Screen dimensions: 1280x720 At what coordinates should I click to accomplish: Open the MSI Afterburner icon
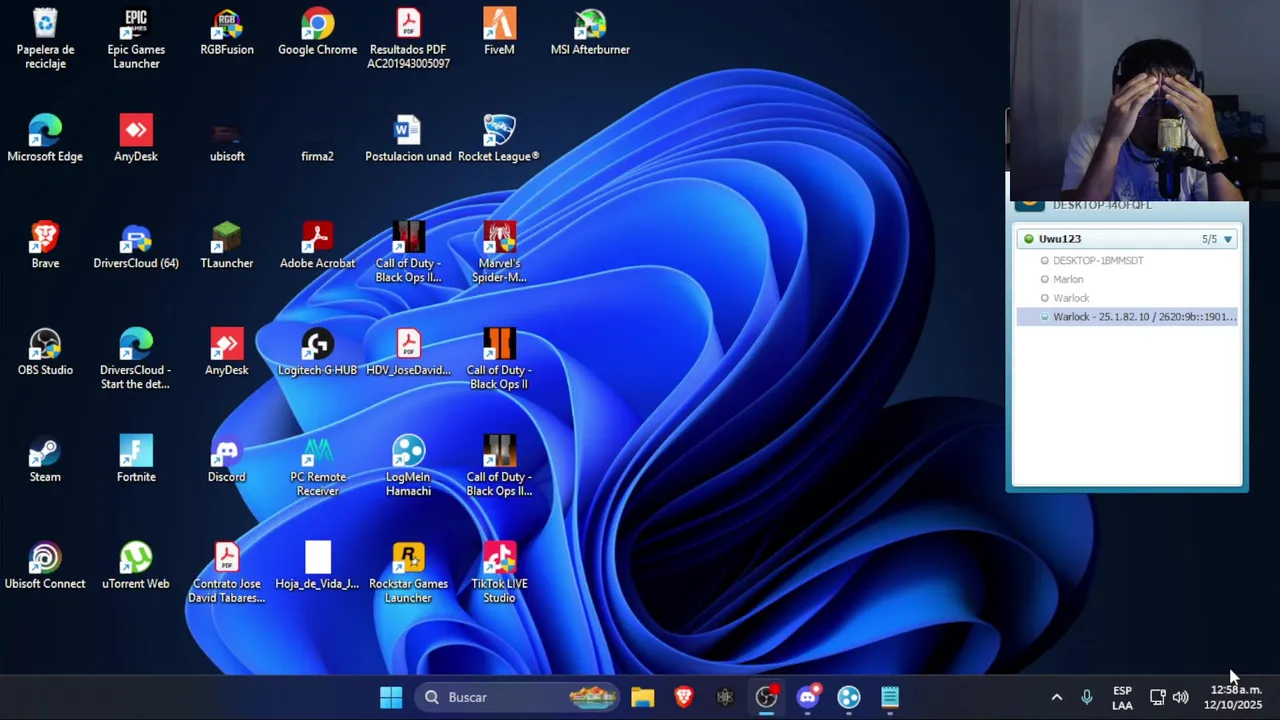(x=590, y=32)
